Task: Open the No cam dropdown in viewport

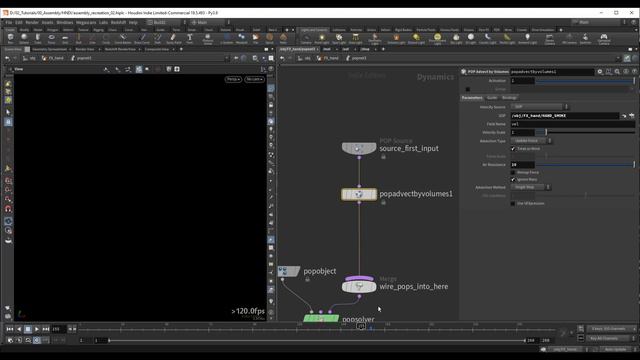Action: tap(254, 79)
